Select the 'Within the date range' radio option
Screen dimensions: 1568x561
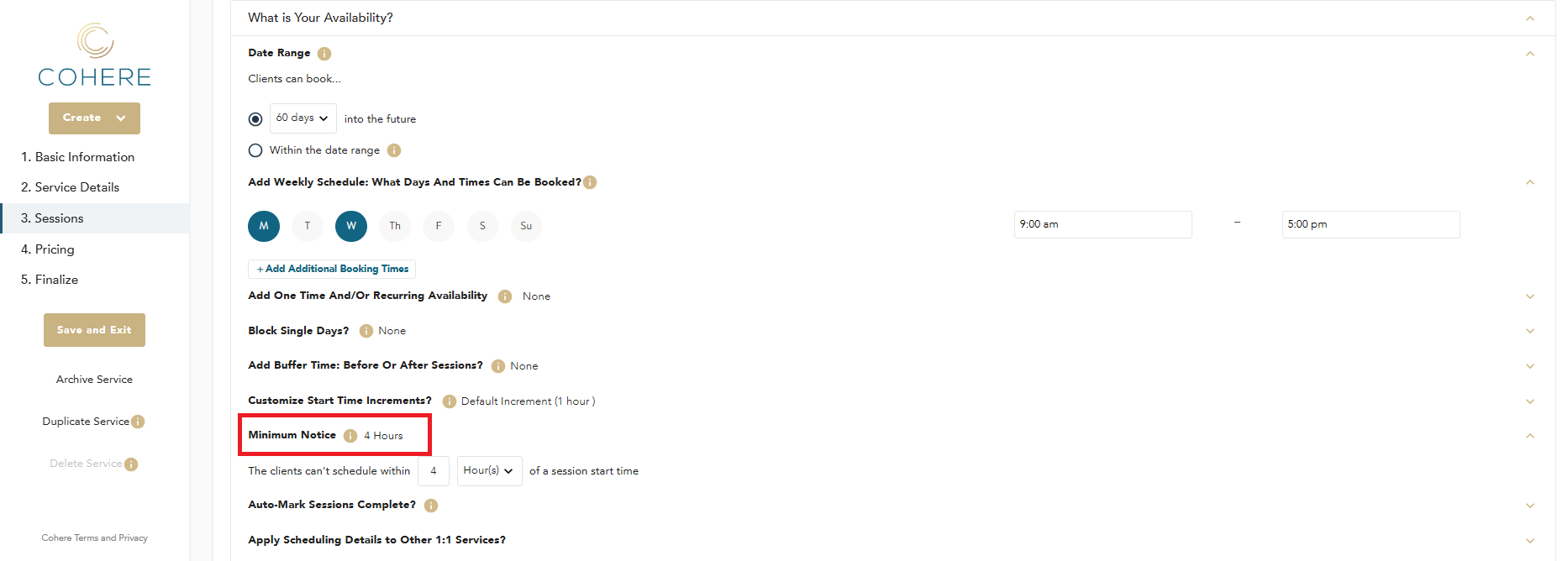255,150
